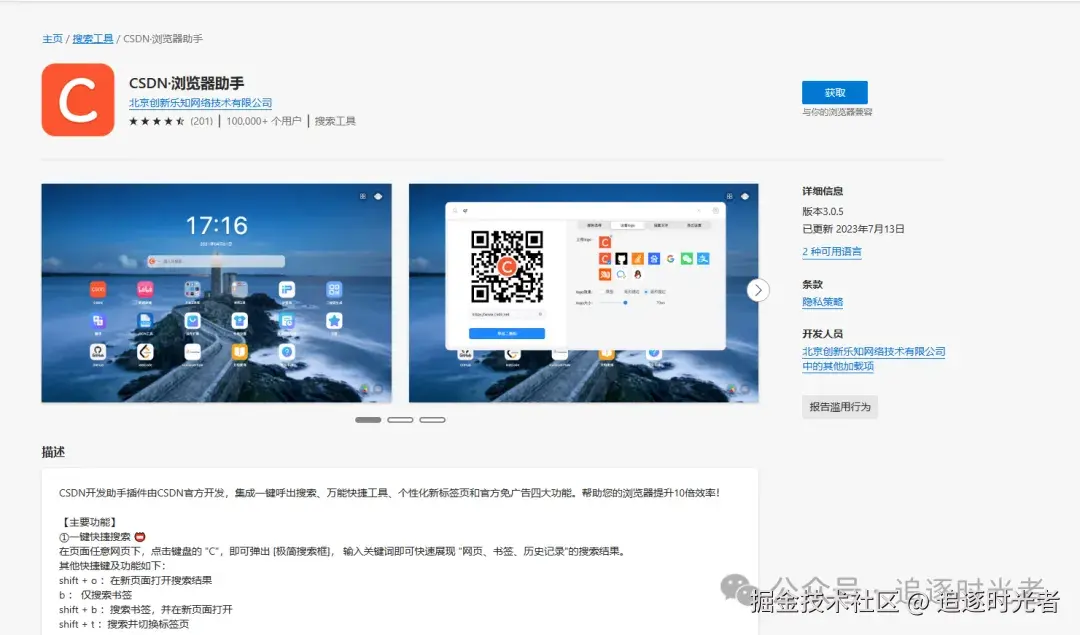Select the second Logo效果 radio option

pyautogui.click(x=646, y=291)
